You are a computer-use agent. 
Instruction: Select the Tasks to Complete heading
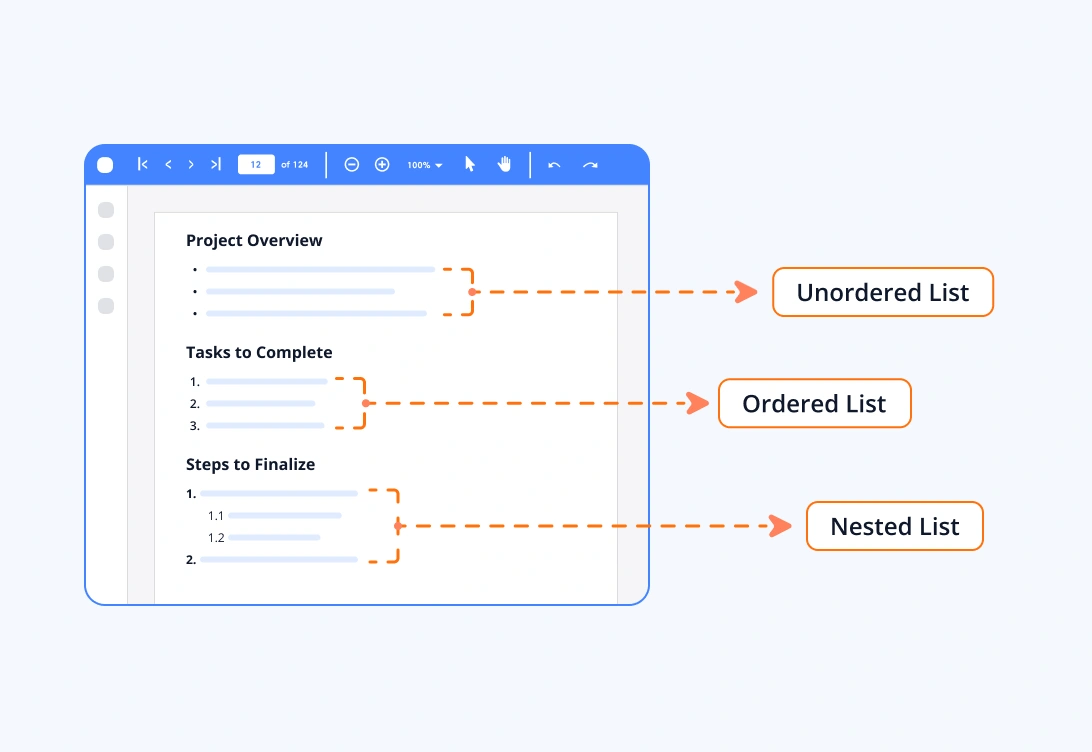(x=259, y=352)
